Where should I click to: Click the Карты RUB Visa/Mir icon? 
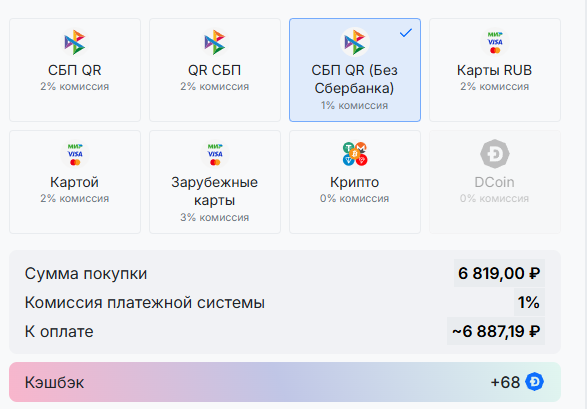click(x=495, y=42)
